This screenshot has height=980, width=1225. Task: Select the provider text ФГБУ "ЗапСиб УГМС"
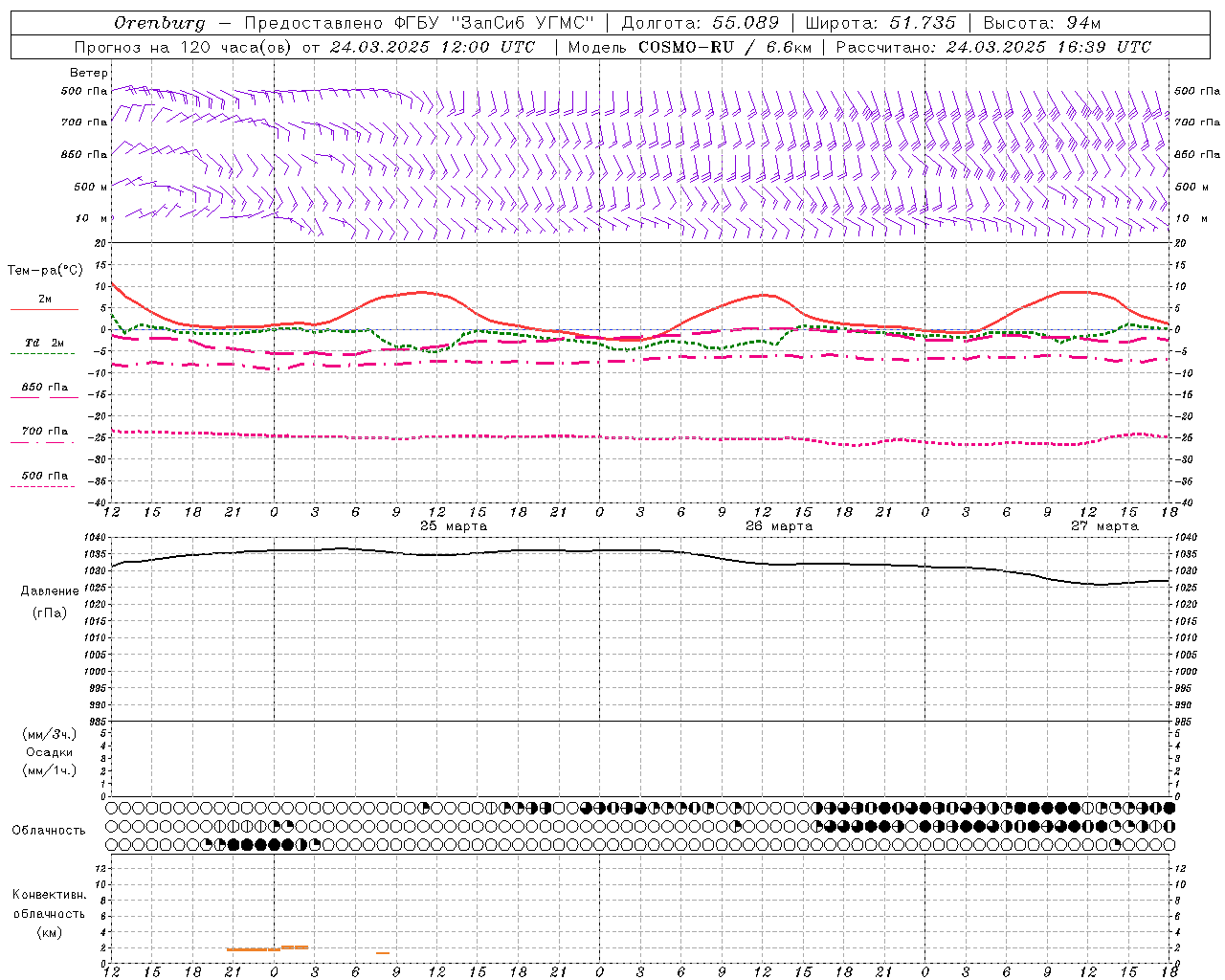point(496,23)
